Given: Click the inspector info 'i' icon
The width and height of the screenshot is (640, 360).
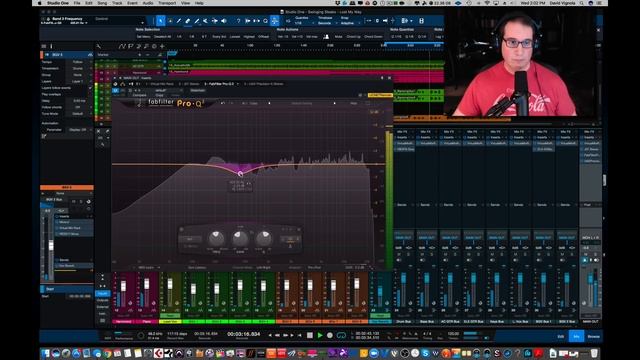Looking at the screenshot, I should click(51, 47).
